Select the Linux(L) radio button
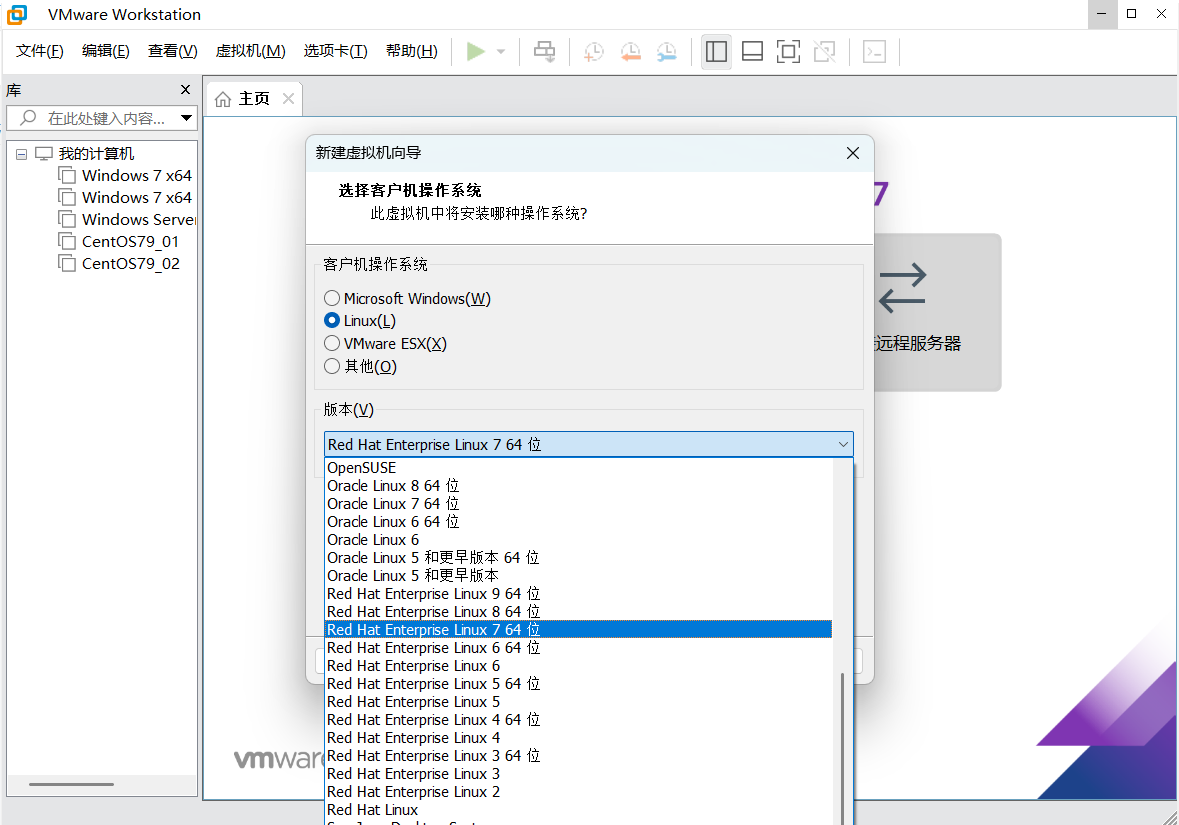The height and width of the screenshot is (825, 1179). point(332,320)
